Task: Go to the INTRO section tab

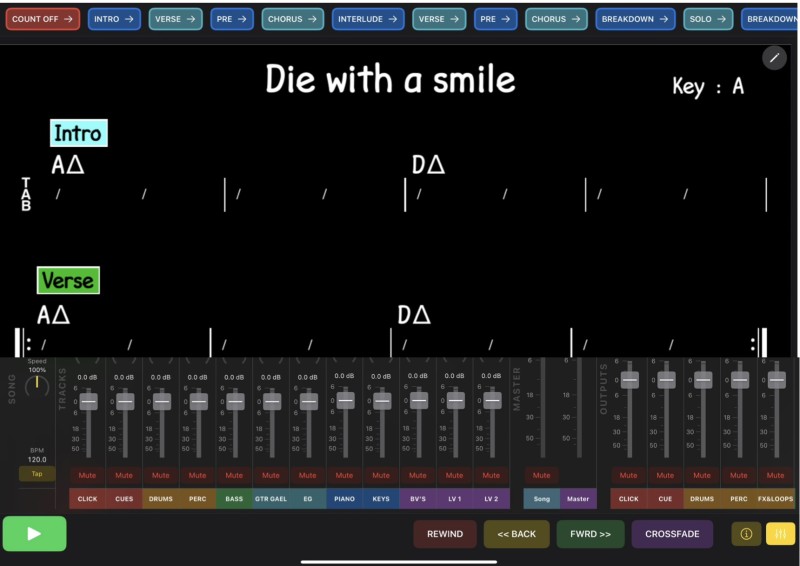Action: point(114,19)
